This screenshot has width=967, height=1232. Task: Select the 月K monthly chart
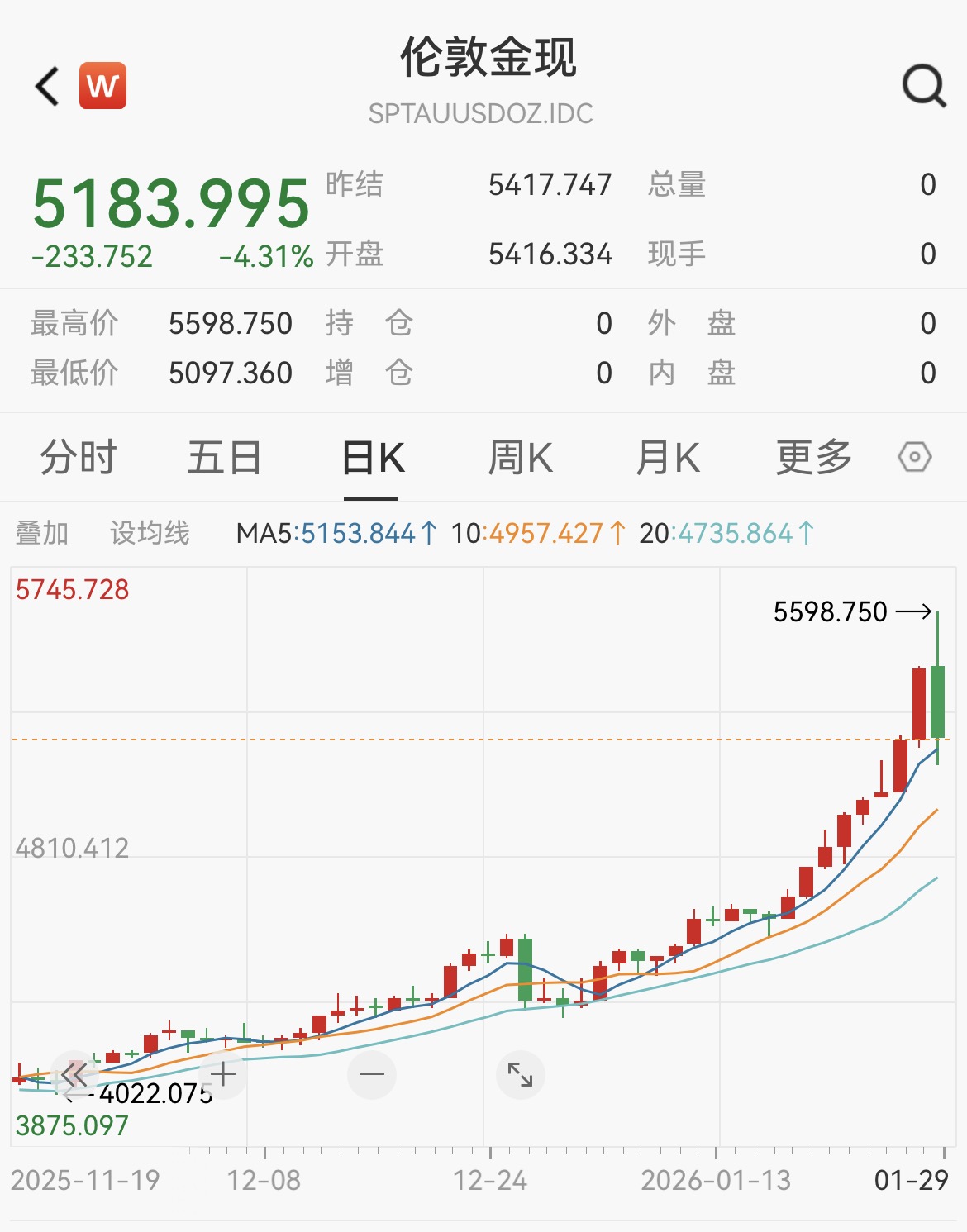pyautogui.click(x=668, y=457)
